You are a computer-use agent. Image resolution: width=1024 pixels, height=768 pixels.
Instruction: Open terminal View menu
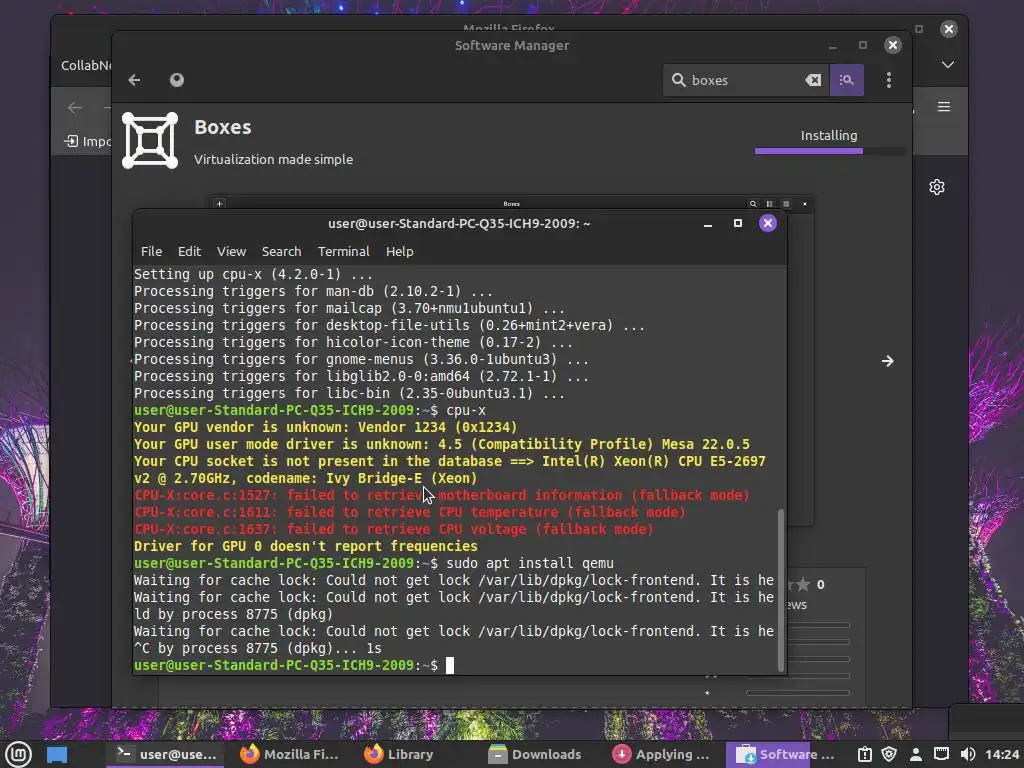click(x=231, y=251)
